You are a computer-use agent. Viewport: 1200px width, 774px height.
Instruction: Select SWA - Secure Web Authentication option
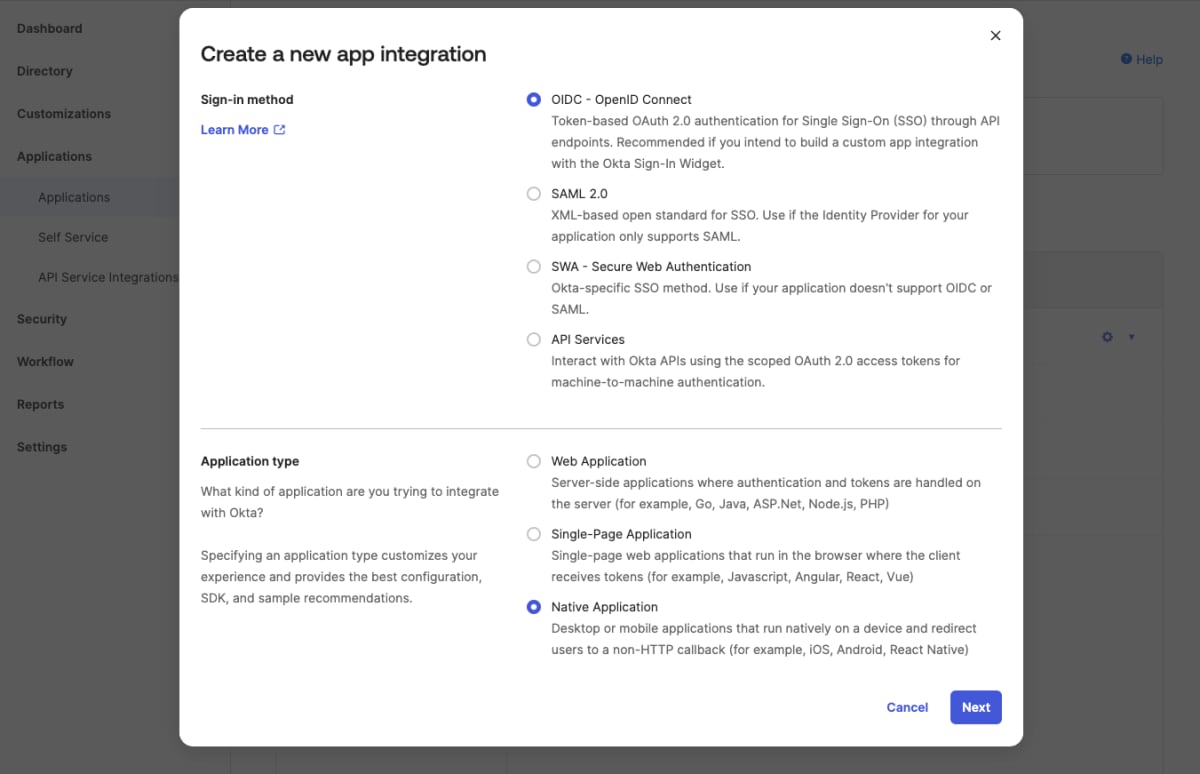(534, 267)
